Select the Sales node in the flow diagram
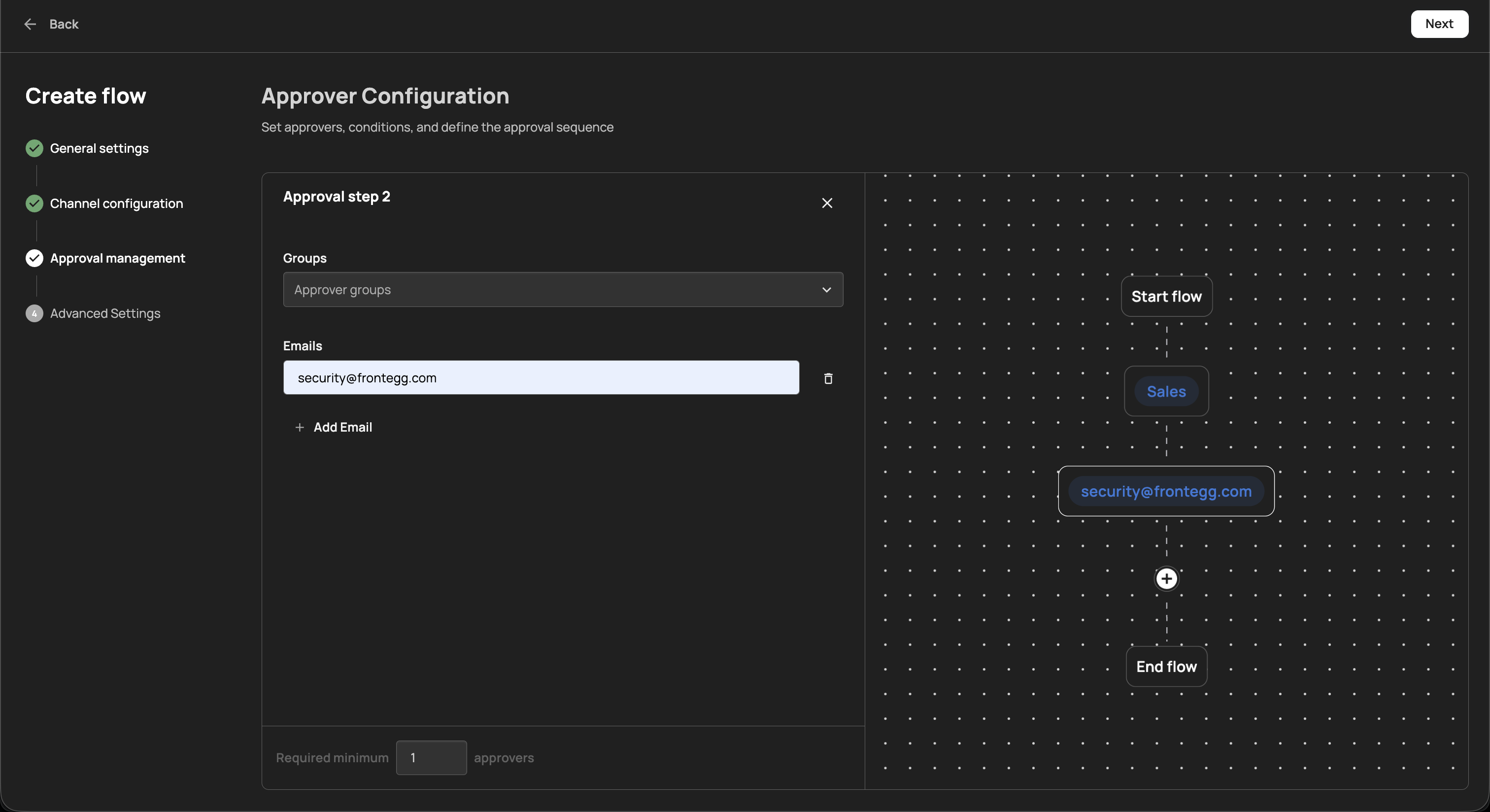The height and width of the screenshot is (812, 1490). coord(1166,392)
